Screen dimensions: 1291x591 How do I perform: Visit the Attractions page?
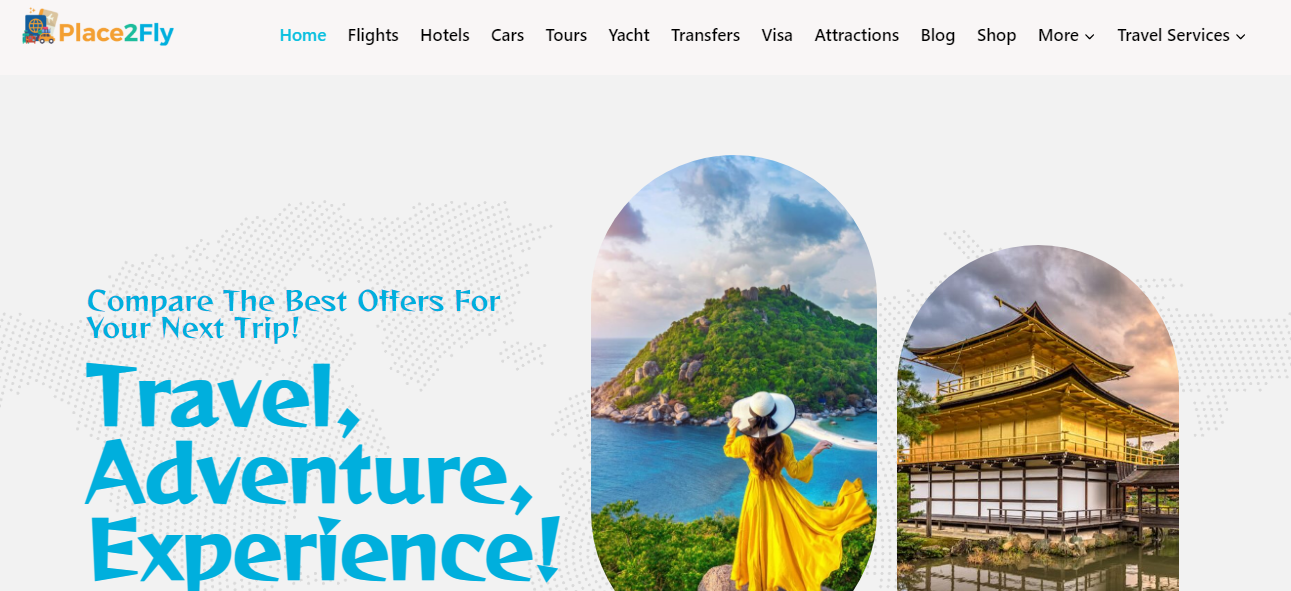tap(856, 35)
